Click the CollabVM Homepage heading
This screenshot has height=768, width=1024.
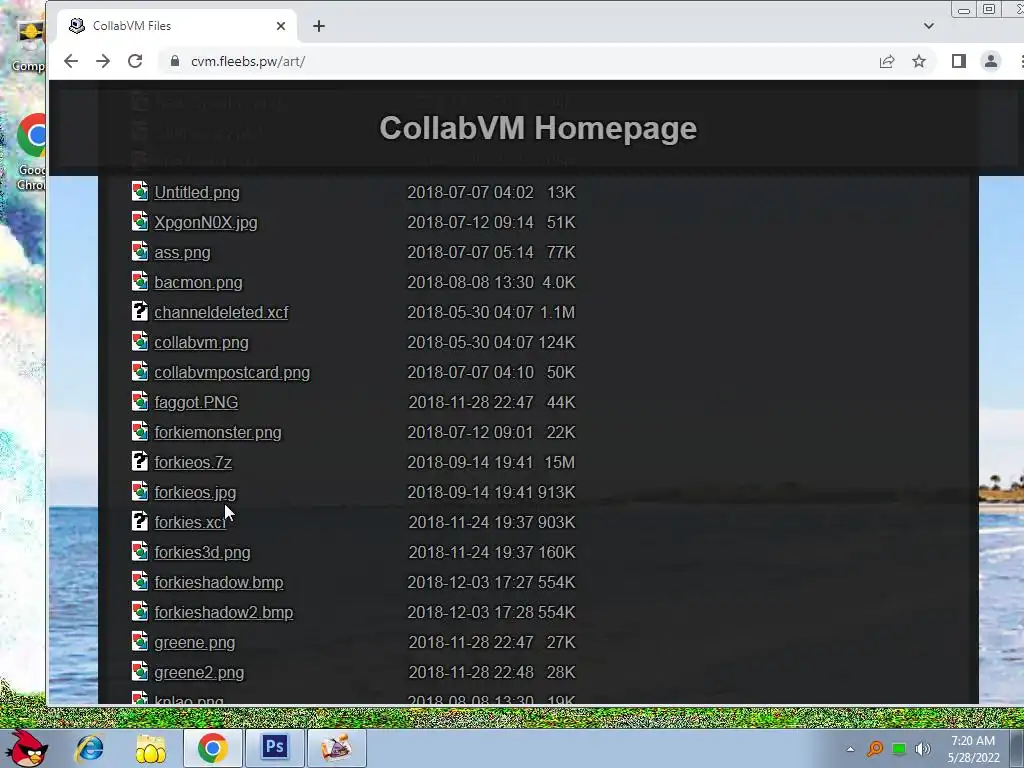(x=538, y=128)
